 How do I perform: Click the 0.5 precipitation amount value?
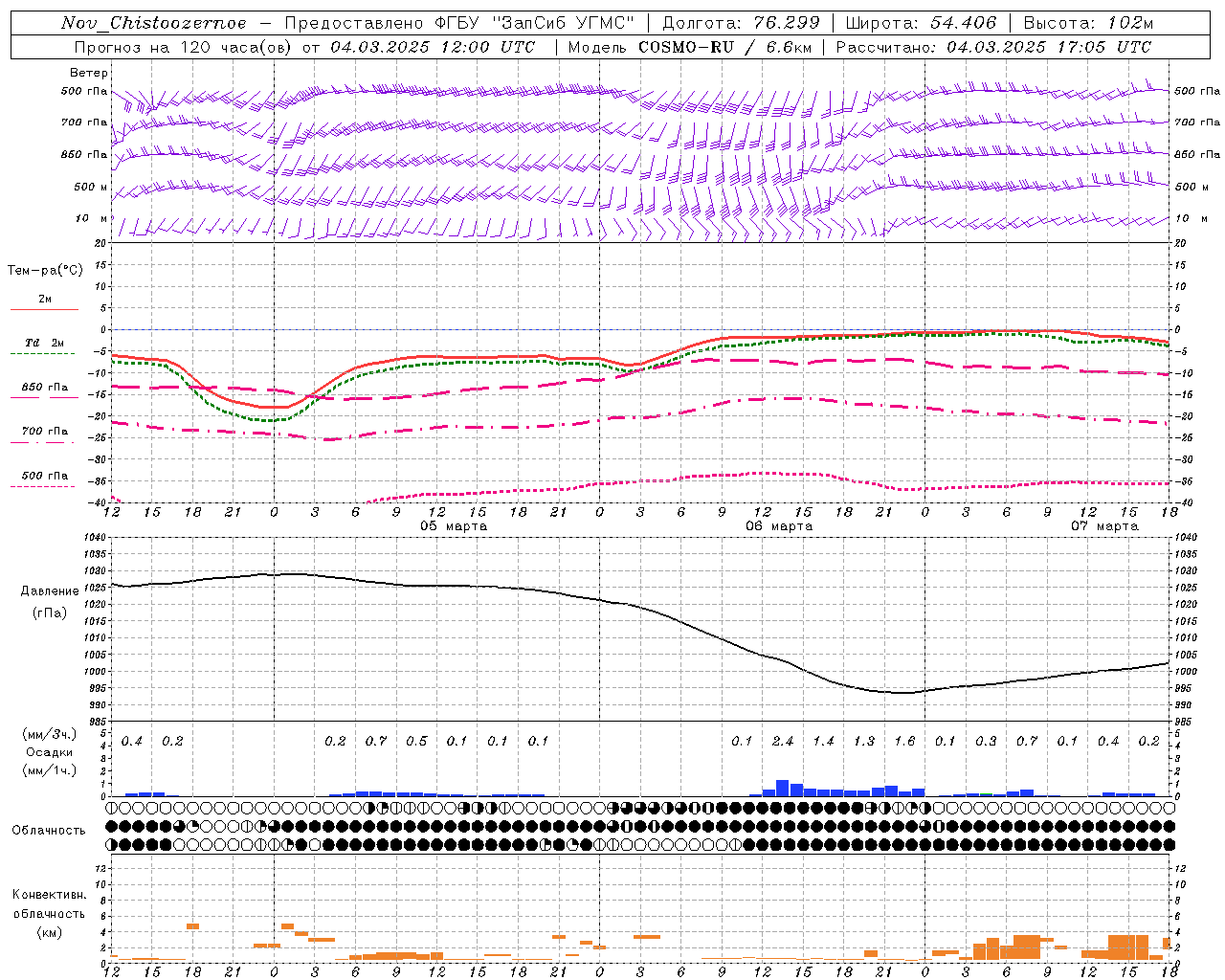click(x=416, y=742)
